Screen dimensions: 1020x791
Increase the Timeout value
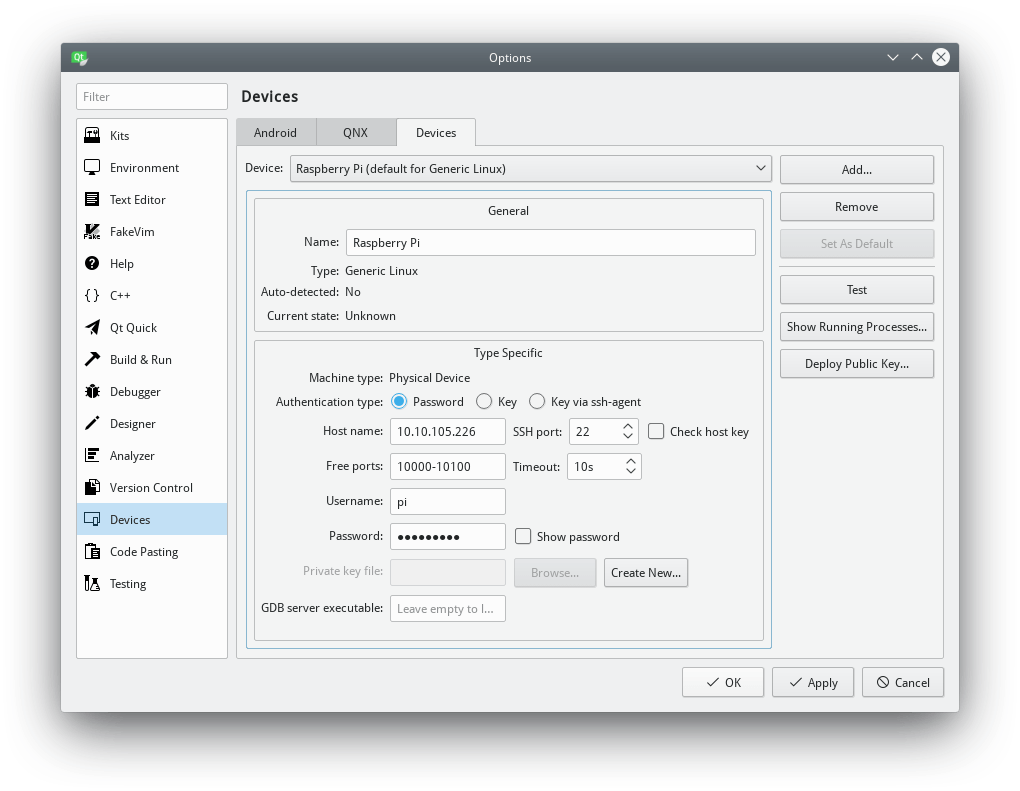(630, 461)
